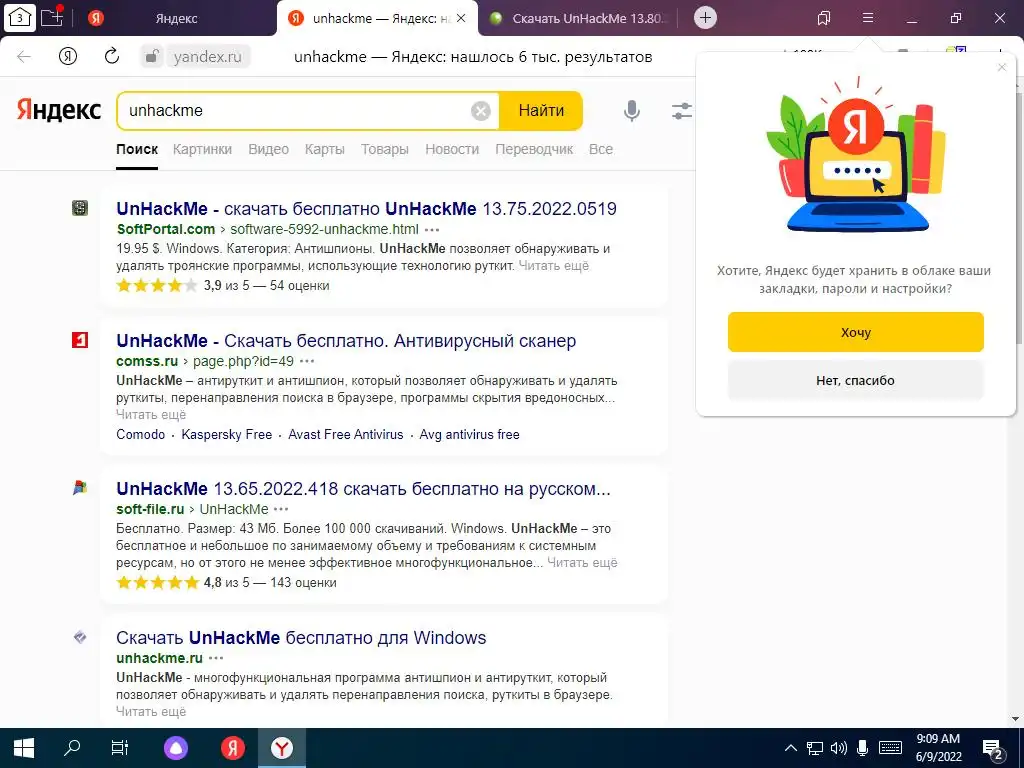This screenshot has height=768, width=1024.
Task: Click the padlock site security icon
Action: pos(152,57)
